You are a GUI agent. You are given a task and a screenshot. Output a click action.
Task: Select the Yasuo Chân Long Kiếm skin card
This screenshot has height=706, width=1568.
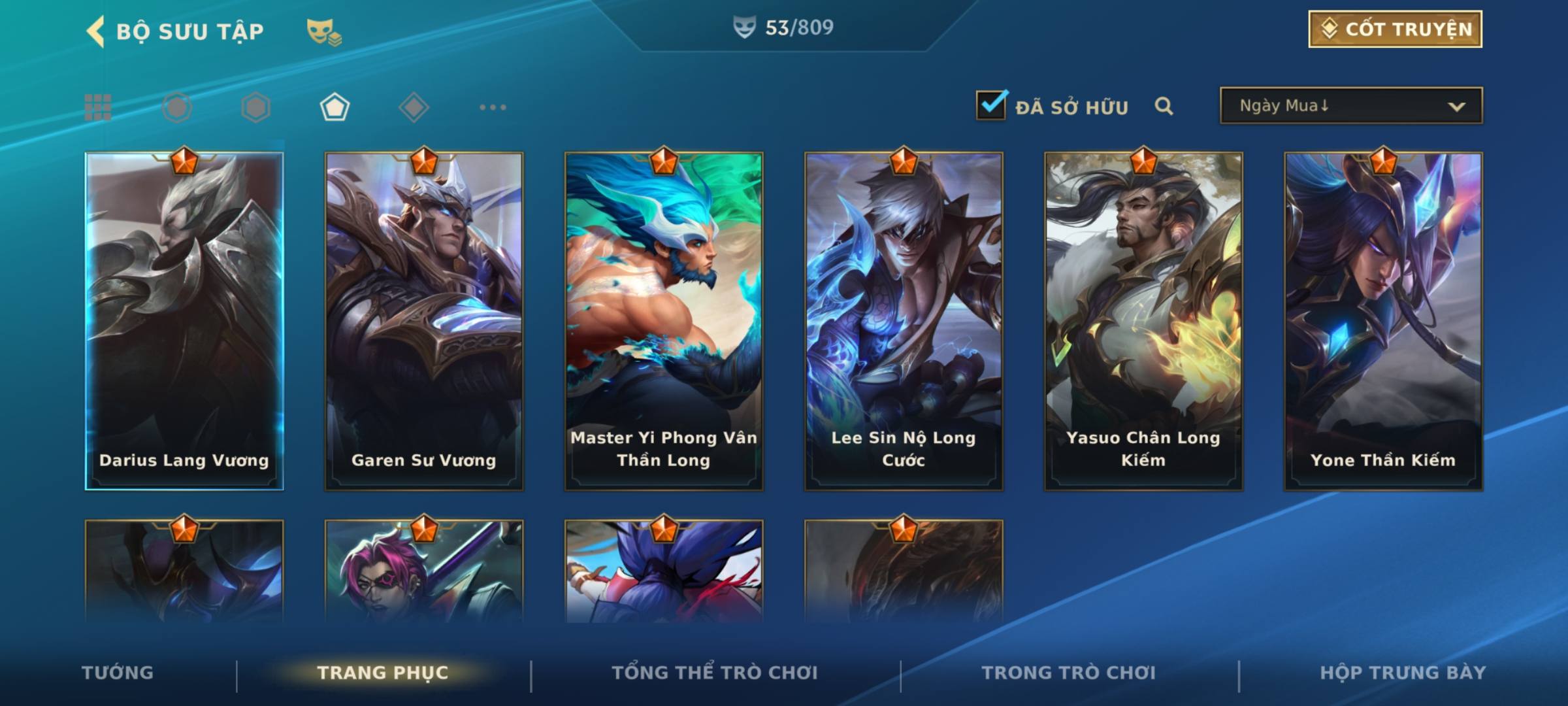tap(1143, 321)
